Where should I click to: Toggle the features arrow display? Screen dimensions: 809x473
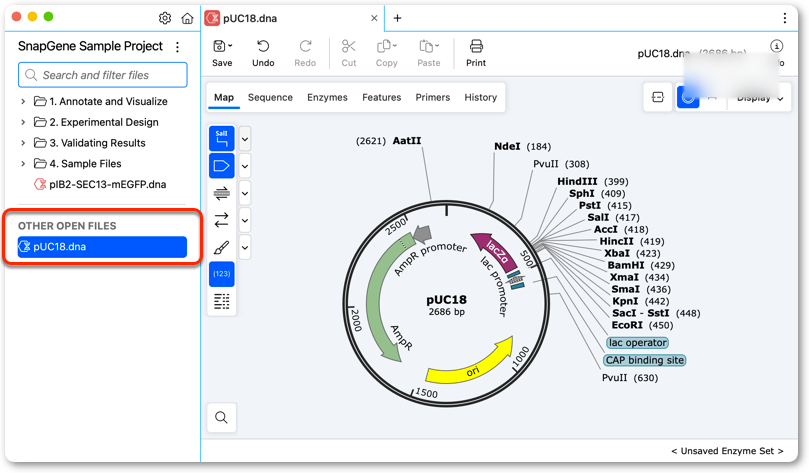point(222,166)
